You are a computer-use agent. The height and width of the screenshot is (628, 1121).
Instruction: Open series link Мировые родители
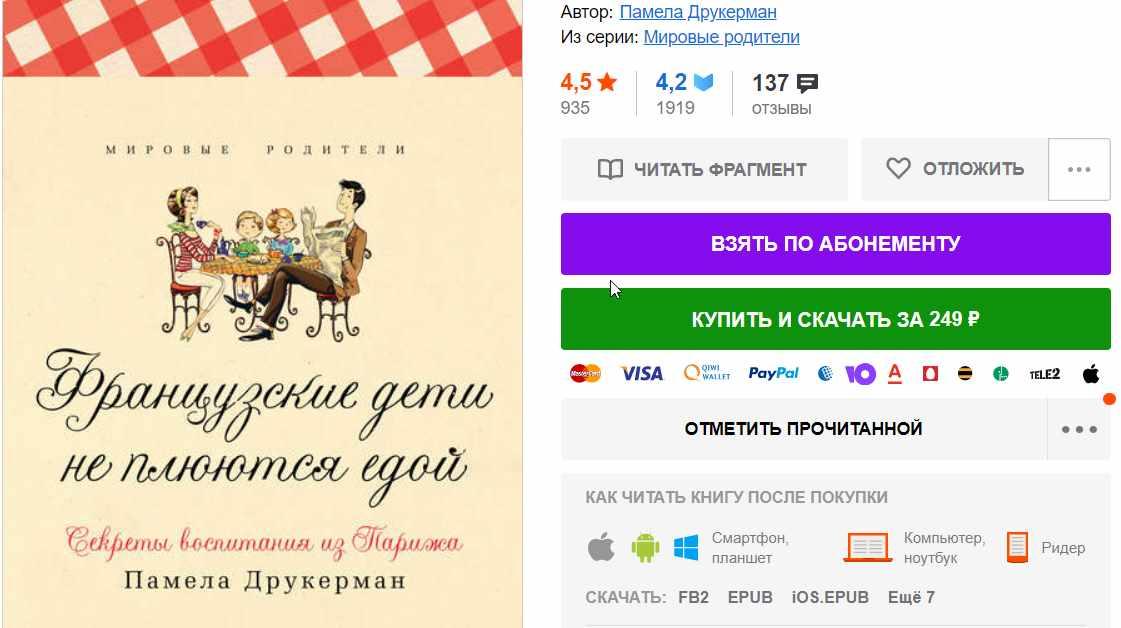[721, 37]
